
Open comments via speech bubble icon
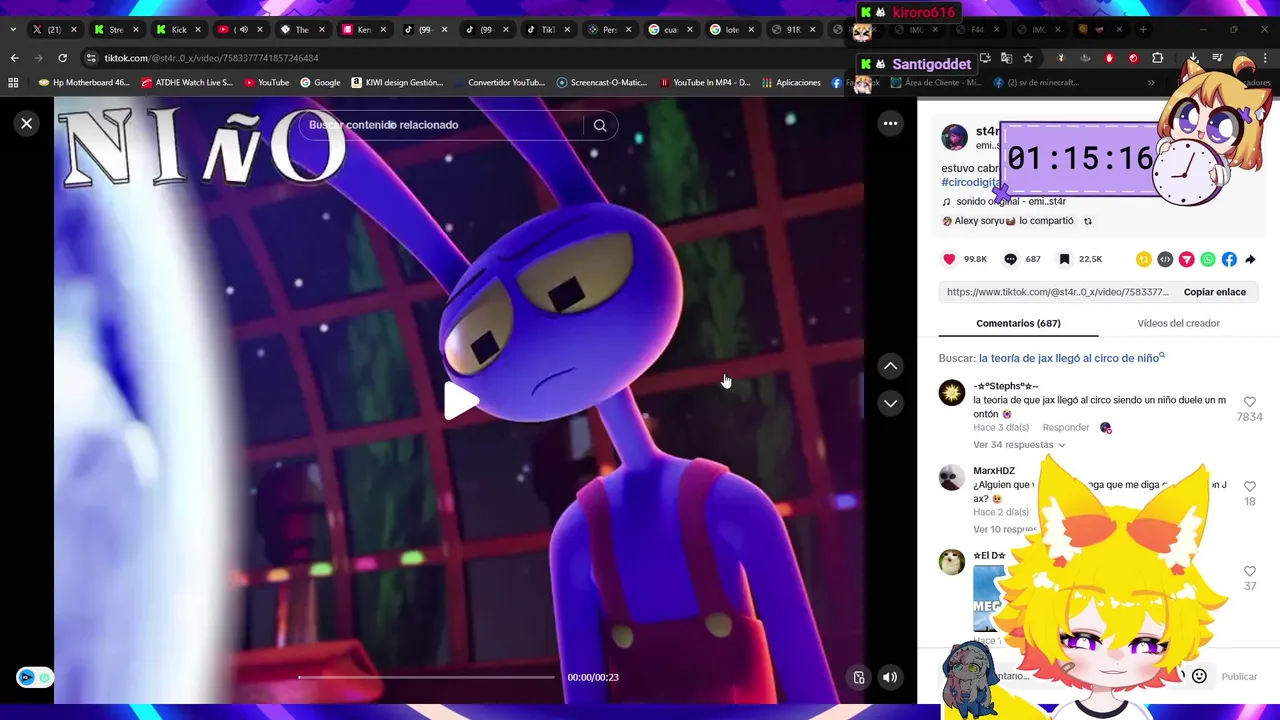pos(1010,259)
